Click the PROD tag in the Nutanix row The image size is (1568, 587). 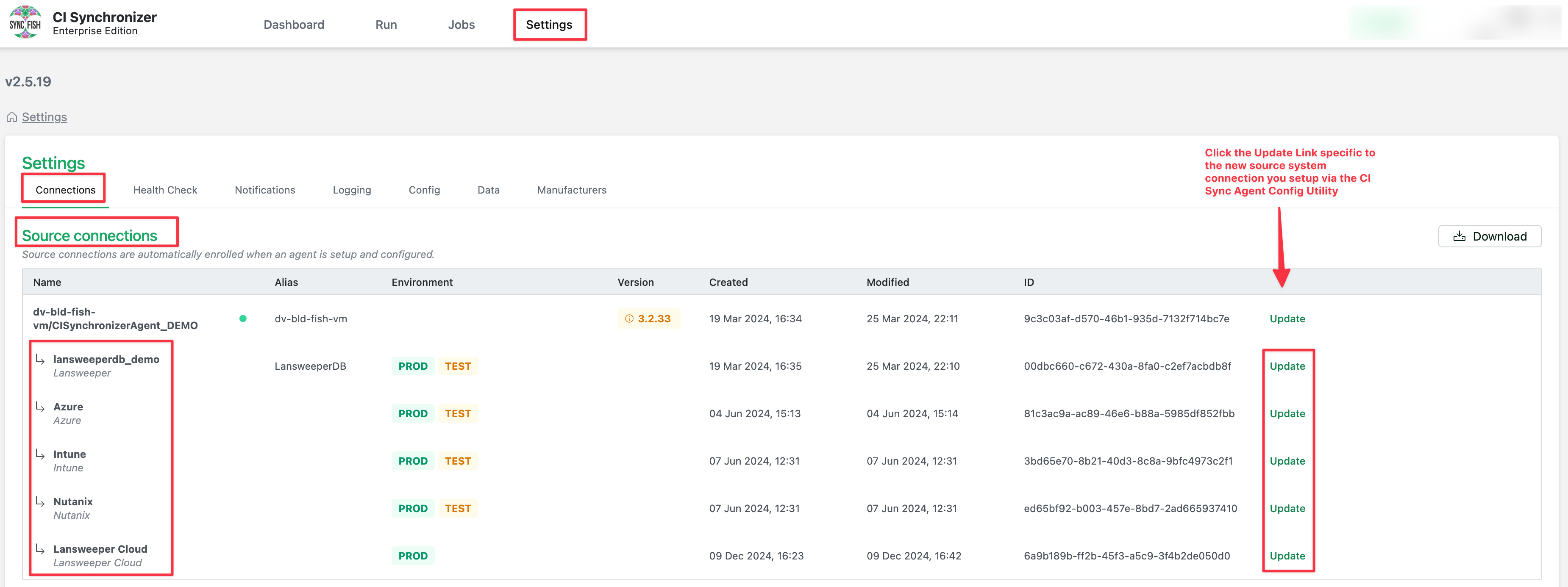[x=413, y=508]
